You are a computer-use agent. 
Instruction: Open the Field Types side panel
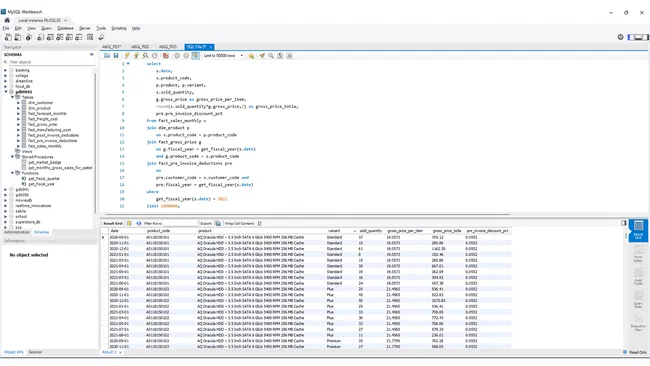pyautogui.click(x=638, y=277)
